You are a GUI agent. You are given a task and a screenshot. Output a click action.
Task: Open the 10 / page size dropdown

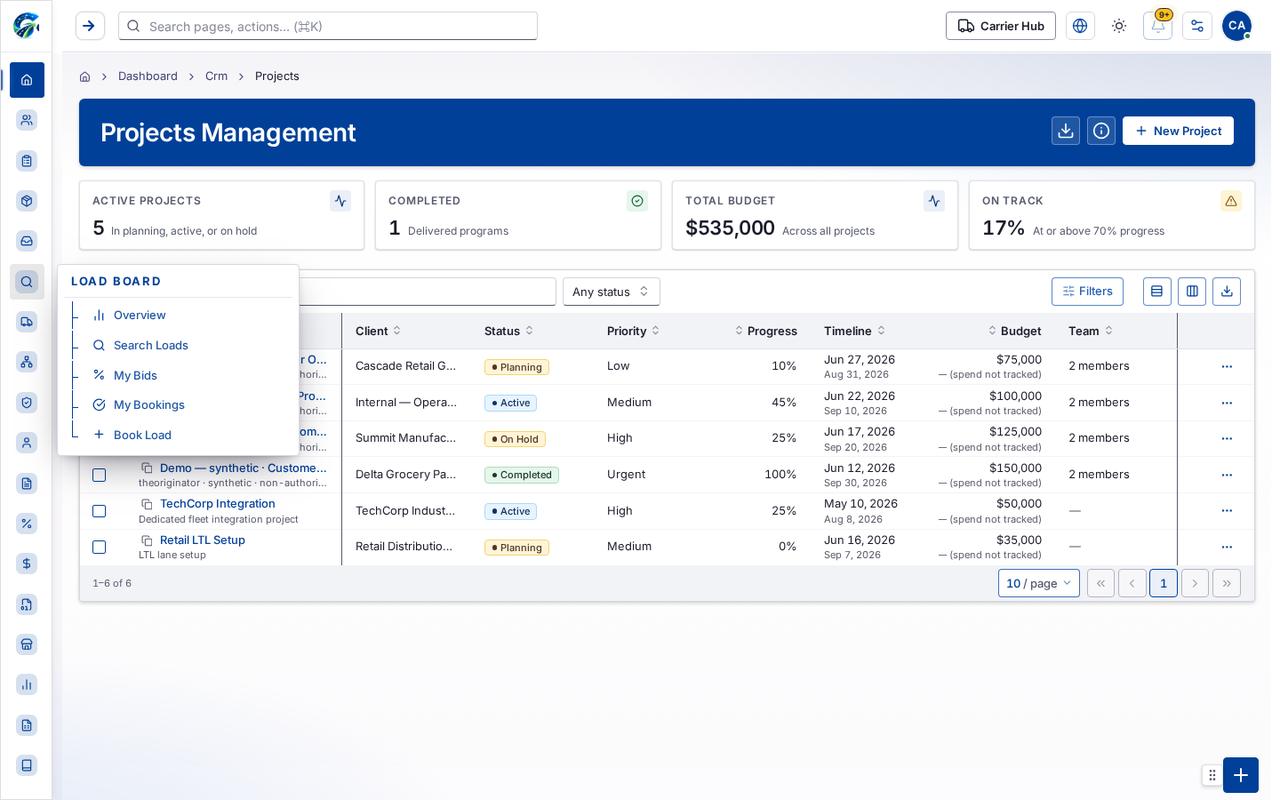[x=1039, y=583]
